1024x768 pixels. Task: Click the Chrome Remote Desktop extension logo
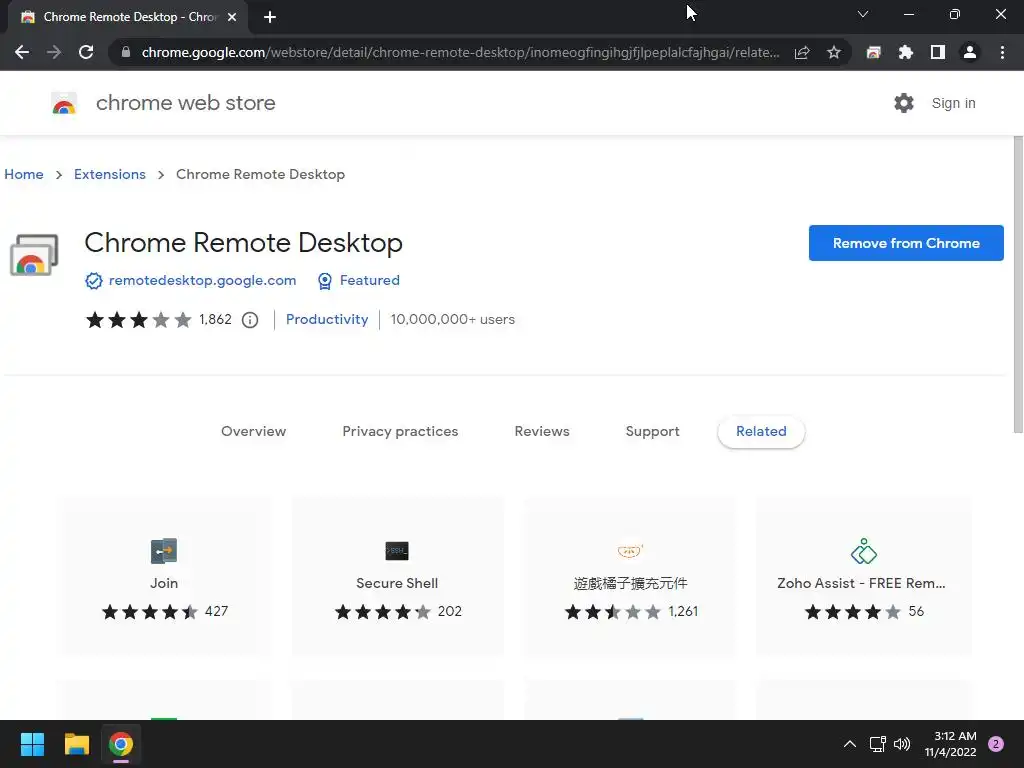[34, 255]
